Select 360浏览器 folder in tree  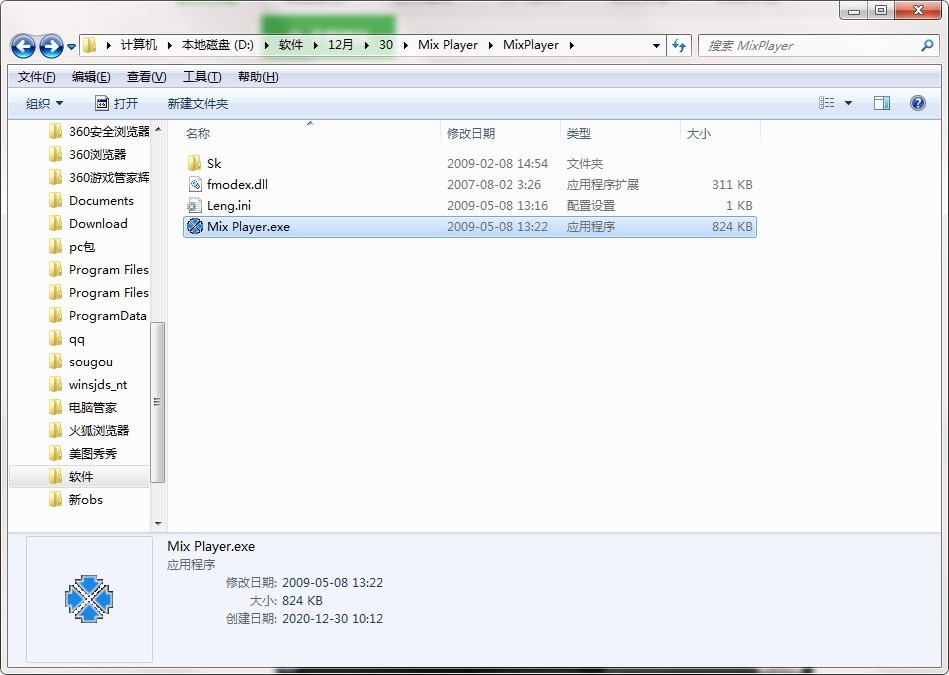(x=87, y=154)
